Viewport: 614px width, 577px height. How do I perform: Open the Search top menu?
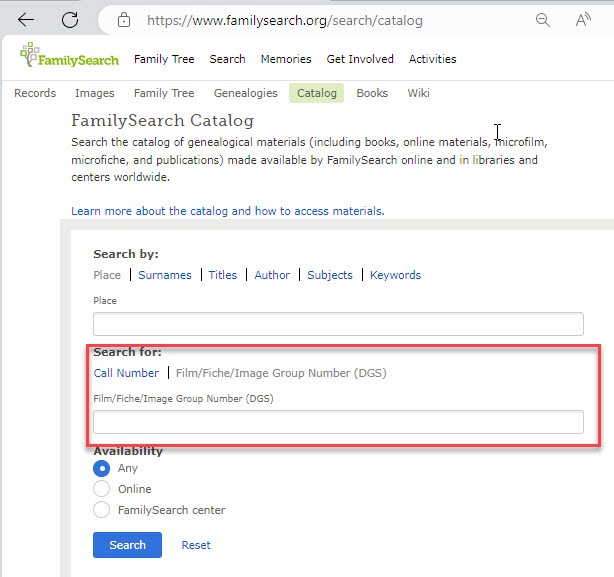coord(227,59)
